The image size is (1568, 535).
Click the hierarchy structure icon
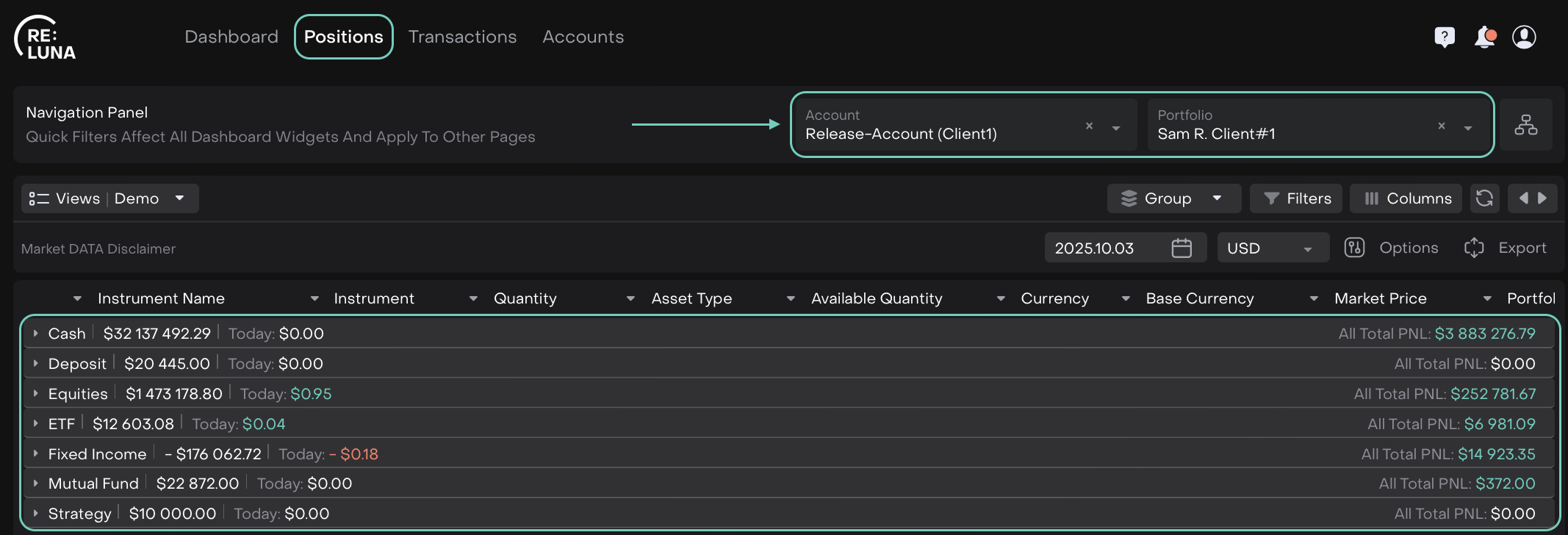(x=1525, y=125)
